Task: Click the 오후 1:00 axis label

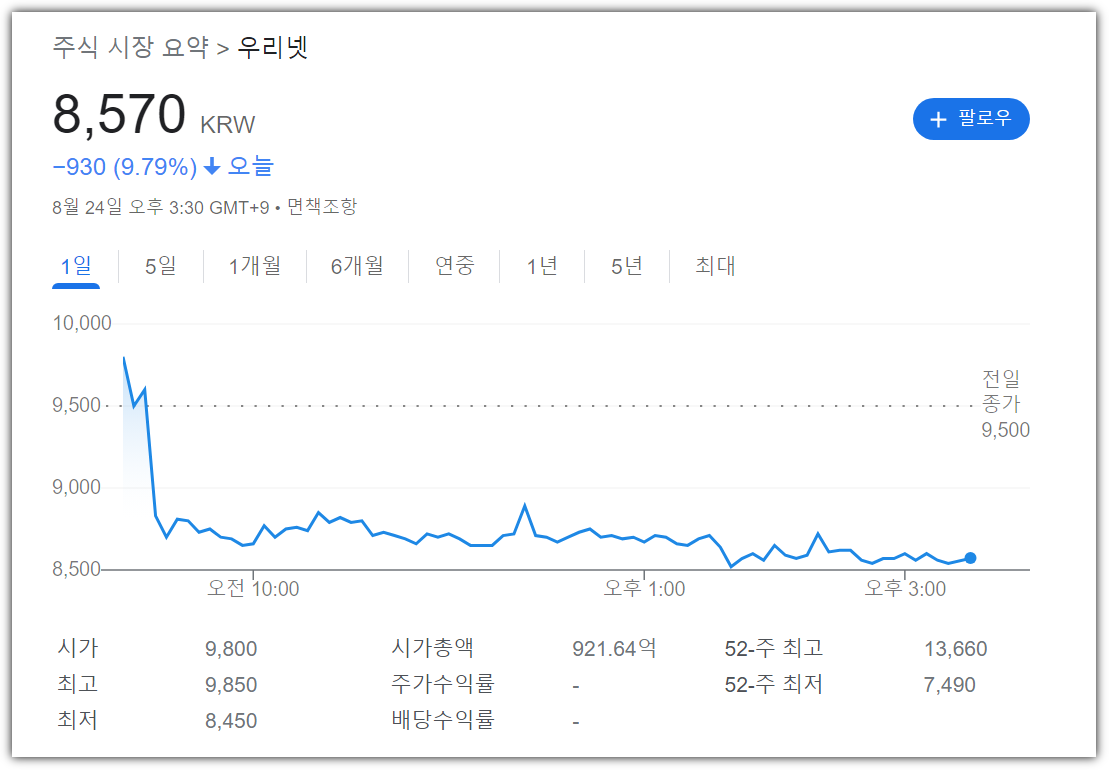Action: (x=644, y=588)
